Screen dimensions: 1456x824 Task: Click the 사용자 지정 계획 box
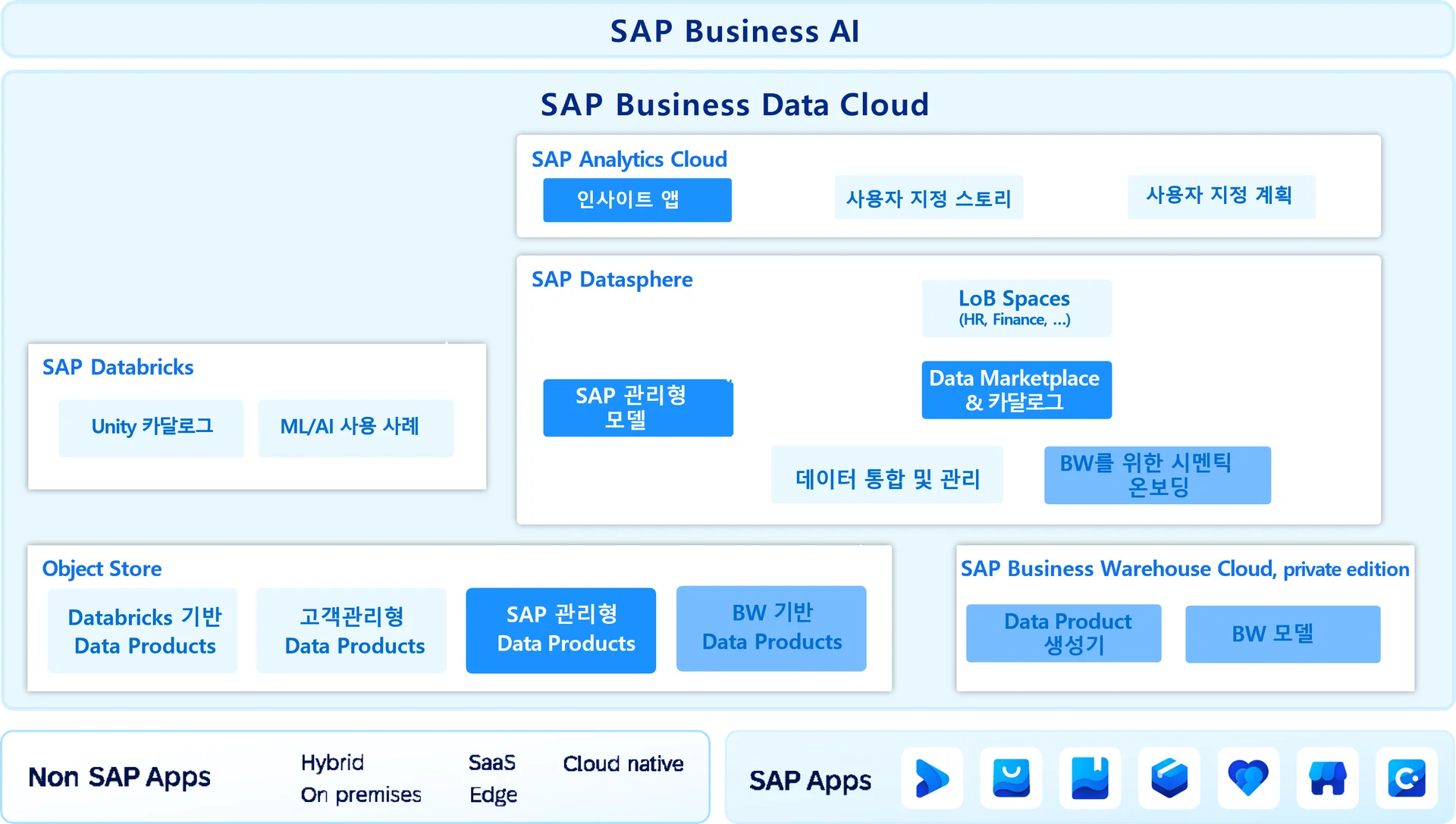(1220, 196)
